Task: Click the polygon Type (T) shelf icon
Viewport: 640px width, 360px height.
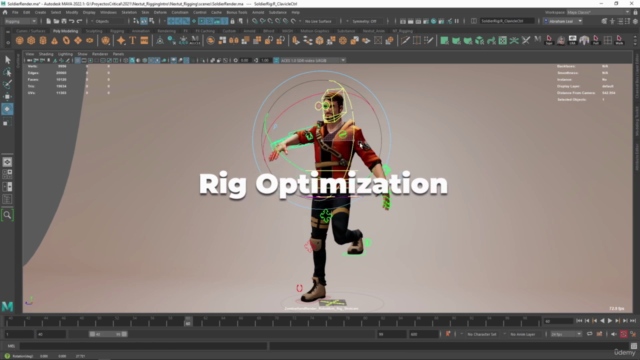Action: click(133, 40)
